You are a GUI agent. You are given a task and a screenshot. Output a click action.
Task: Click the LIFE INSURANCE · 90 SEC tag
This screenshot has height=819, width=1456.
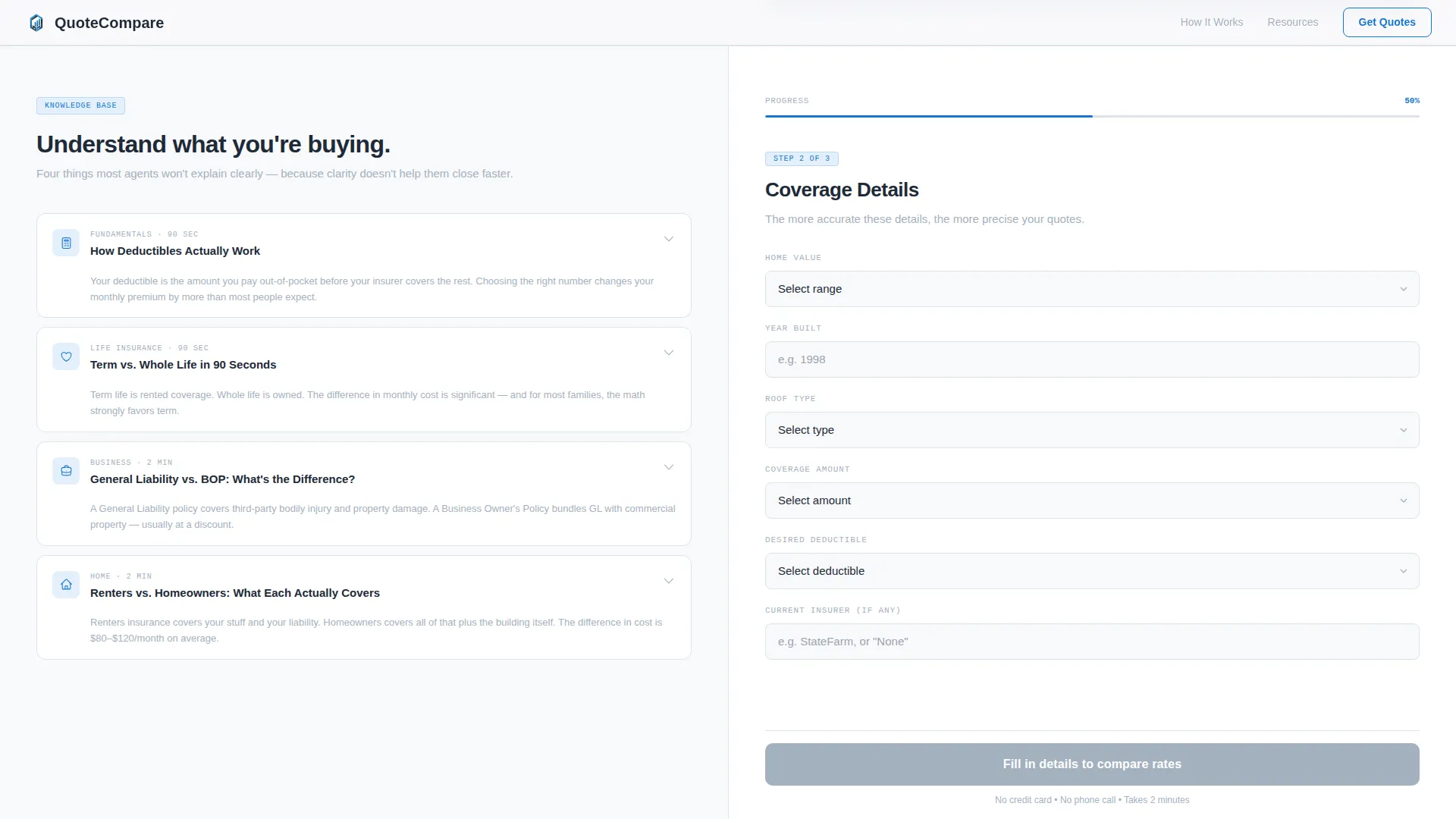pos(149,348)
